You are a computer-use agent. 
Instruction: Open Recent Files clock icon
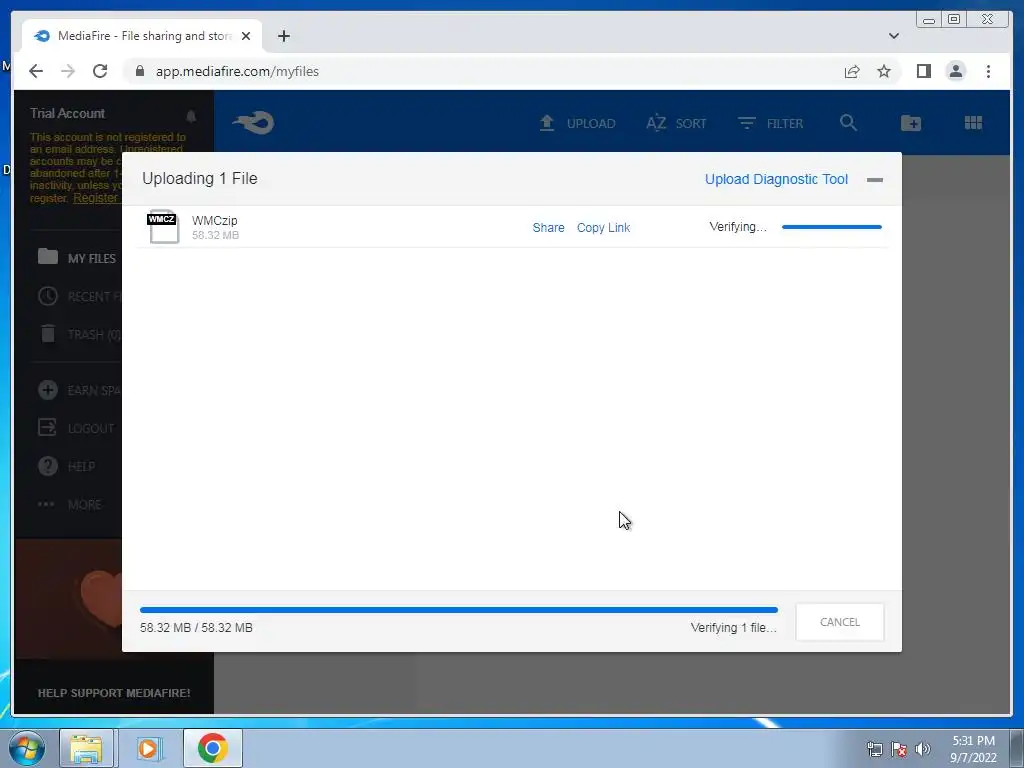pyautogui.click(x=48, y=296)
